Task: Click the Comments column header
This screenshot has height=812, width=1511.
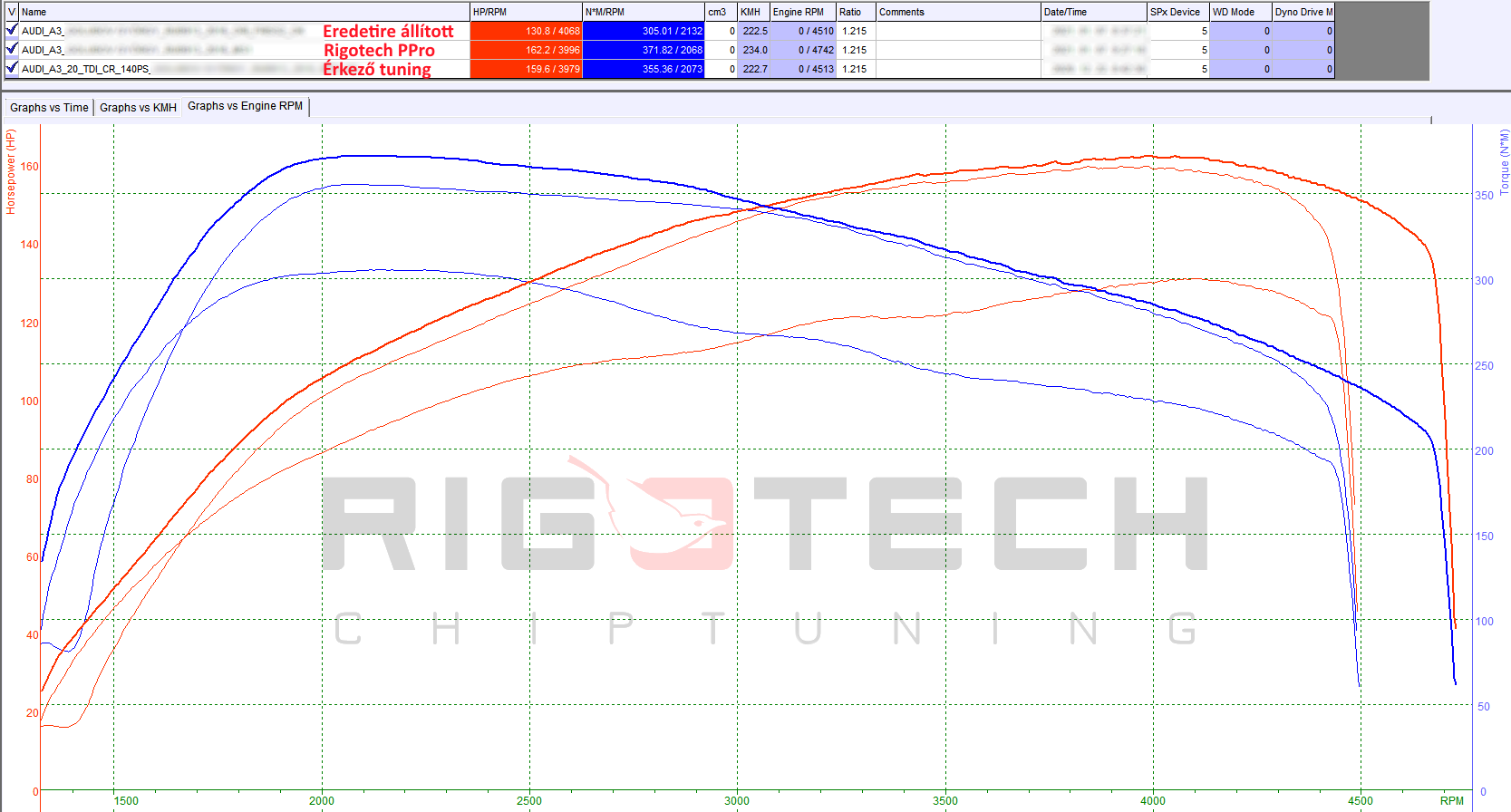Action: pyautogui.click(x=958, y=12)
